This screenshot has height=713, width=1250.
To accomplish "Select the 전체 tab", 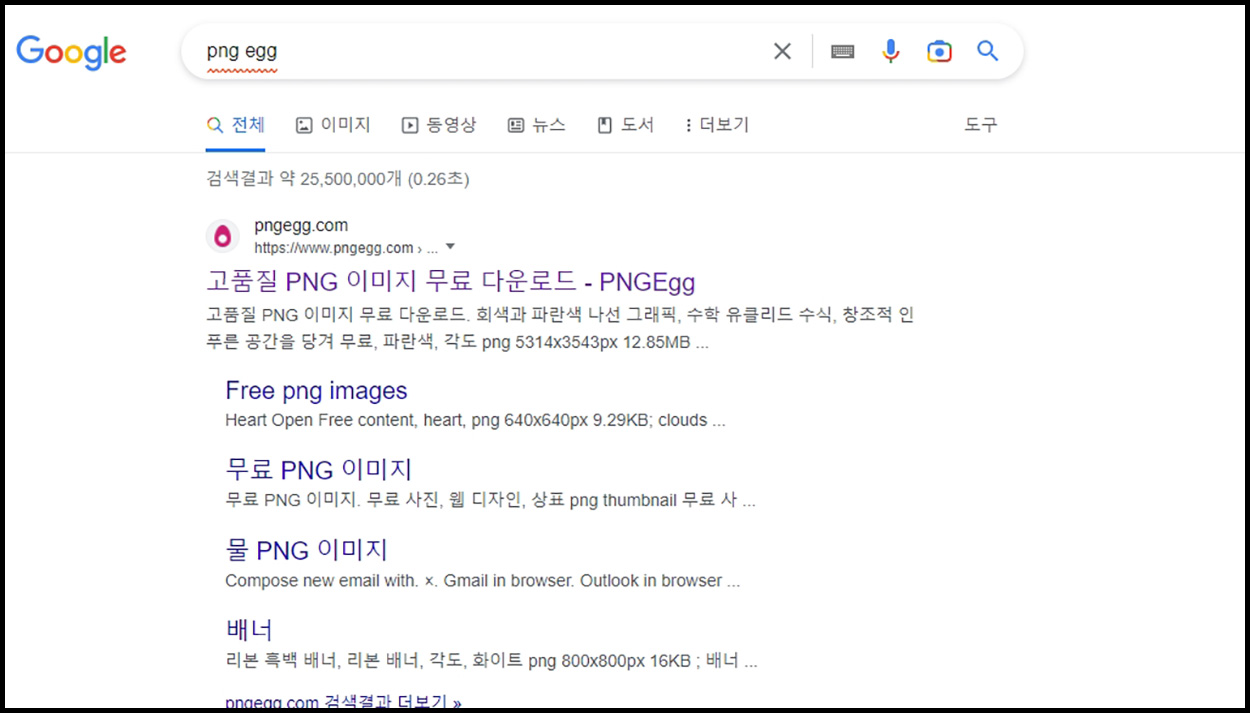I will [236, 125].
